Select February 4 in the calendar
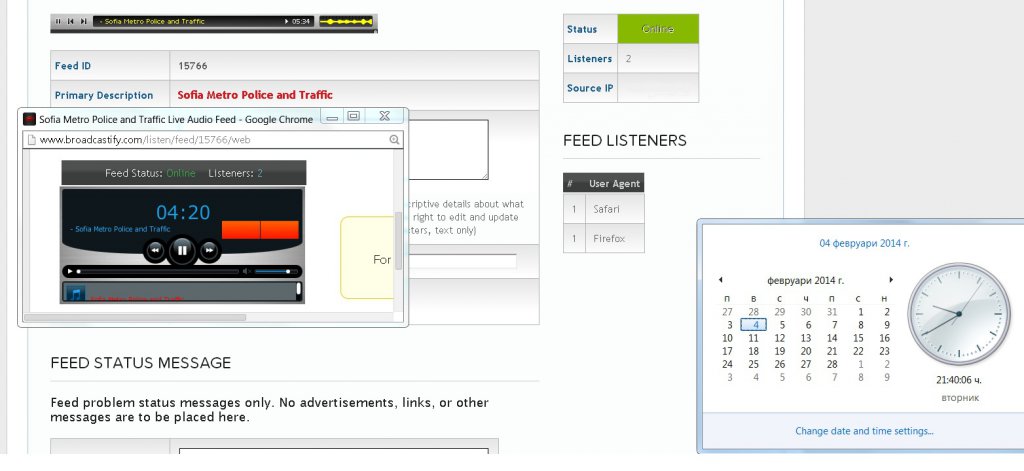This screenshot has height=471, width=1024. tap(754, 325)
